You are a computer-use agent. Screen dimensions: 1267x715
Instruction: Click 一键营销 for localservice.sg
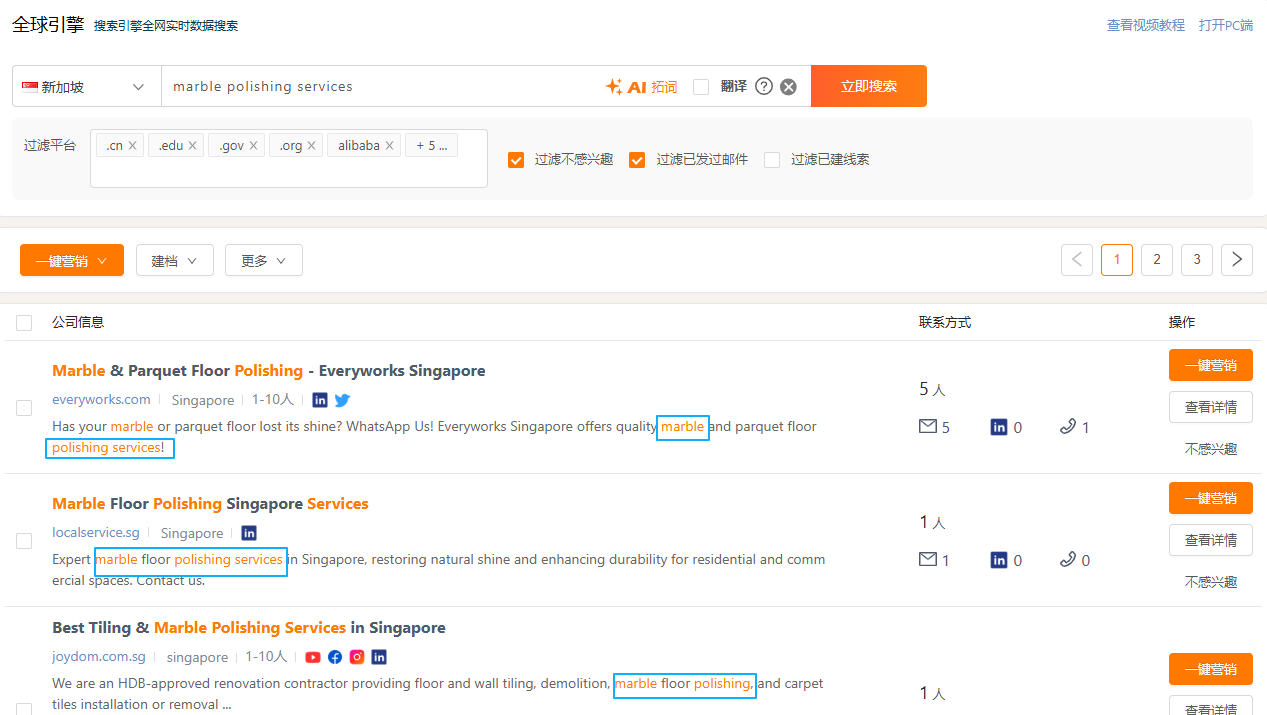(x=1211, y=498)
